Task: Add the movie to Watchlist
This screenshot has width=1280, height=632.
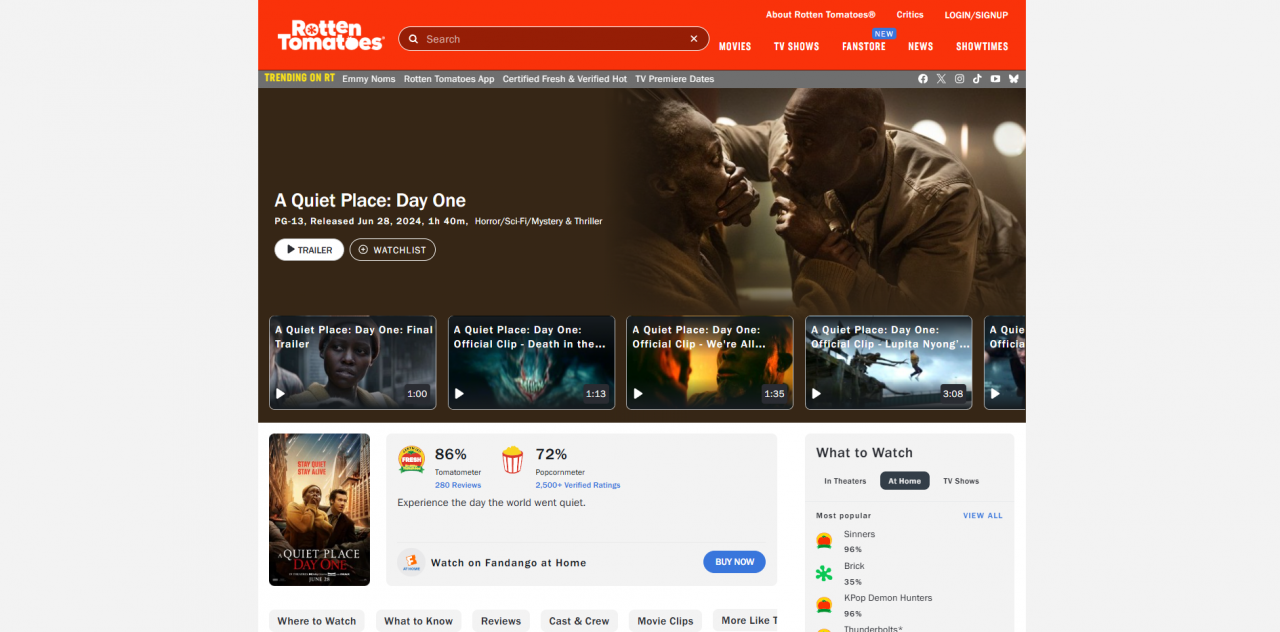Action: coord(392,250)
